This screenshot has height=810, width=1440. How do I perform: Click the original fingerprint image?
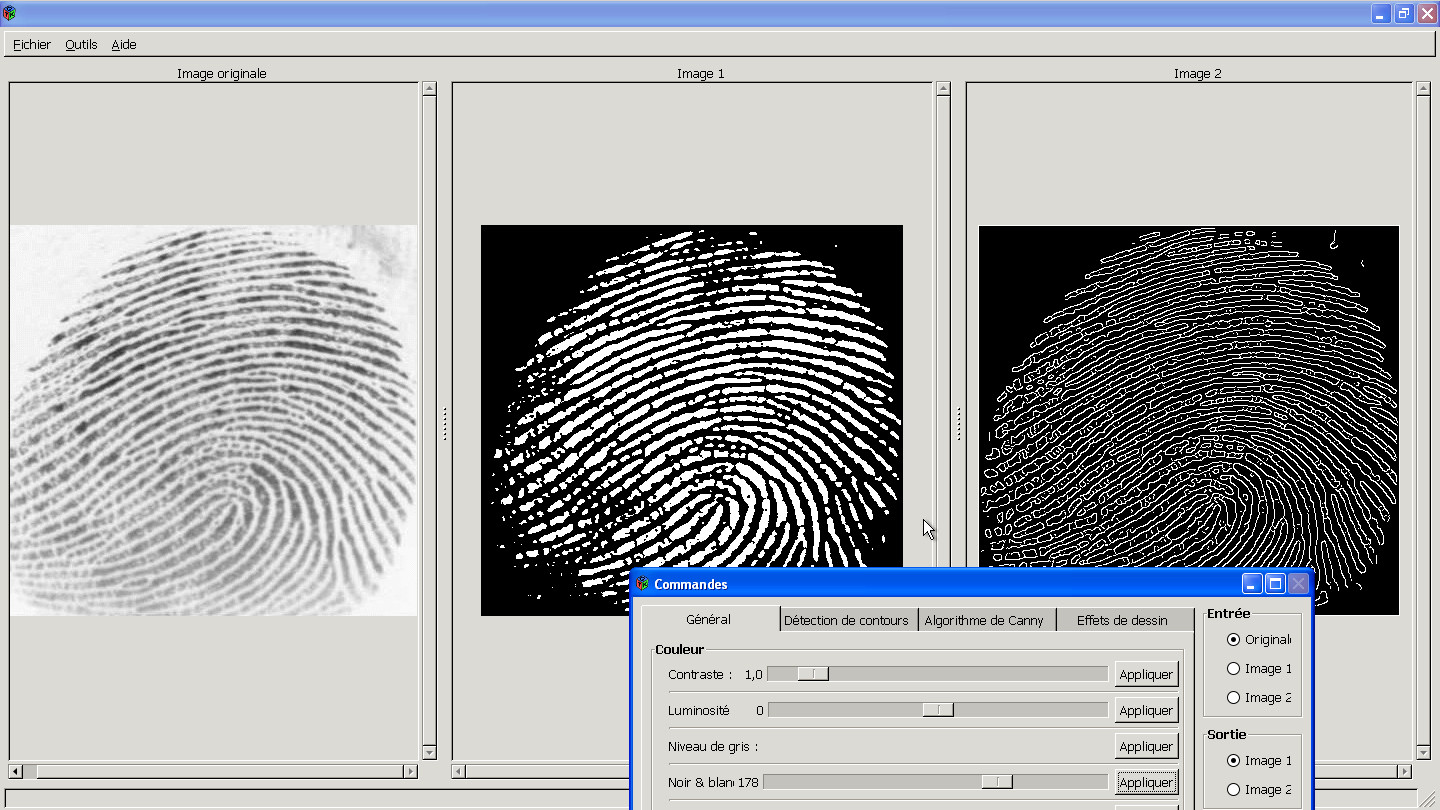[x=213, y=420]
